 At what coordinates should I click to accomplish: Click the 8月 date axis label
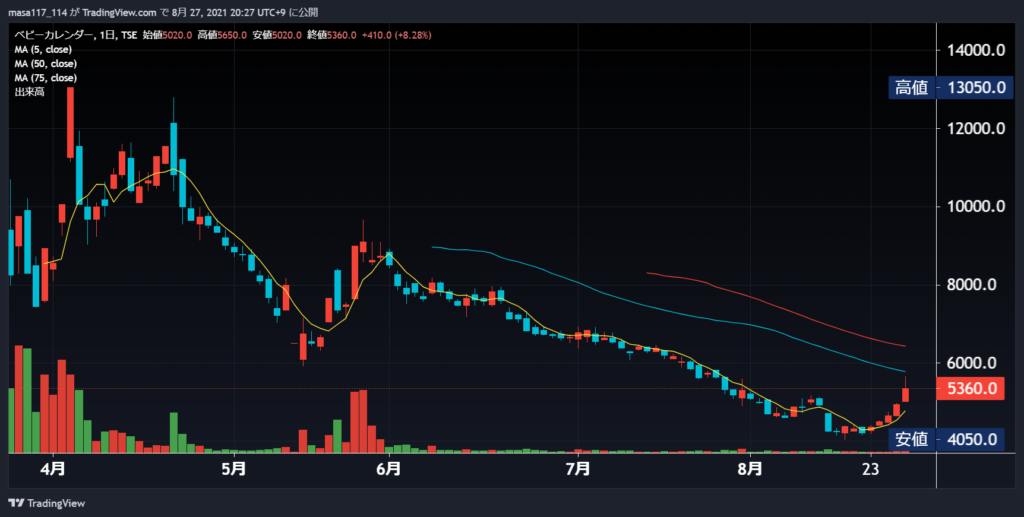(x=750, y=469)
